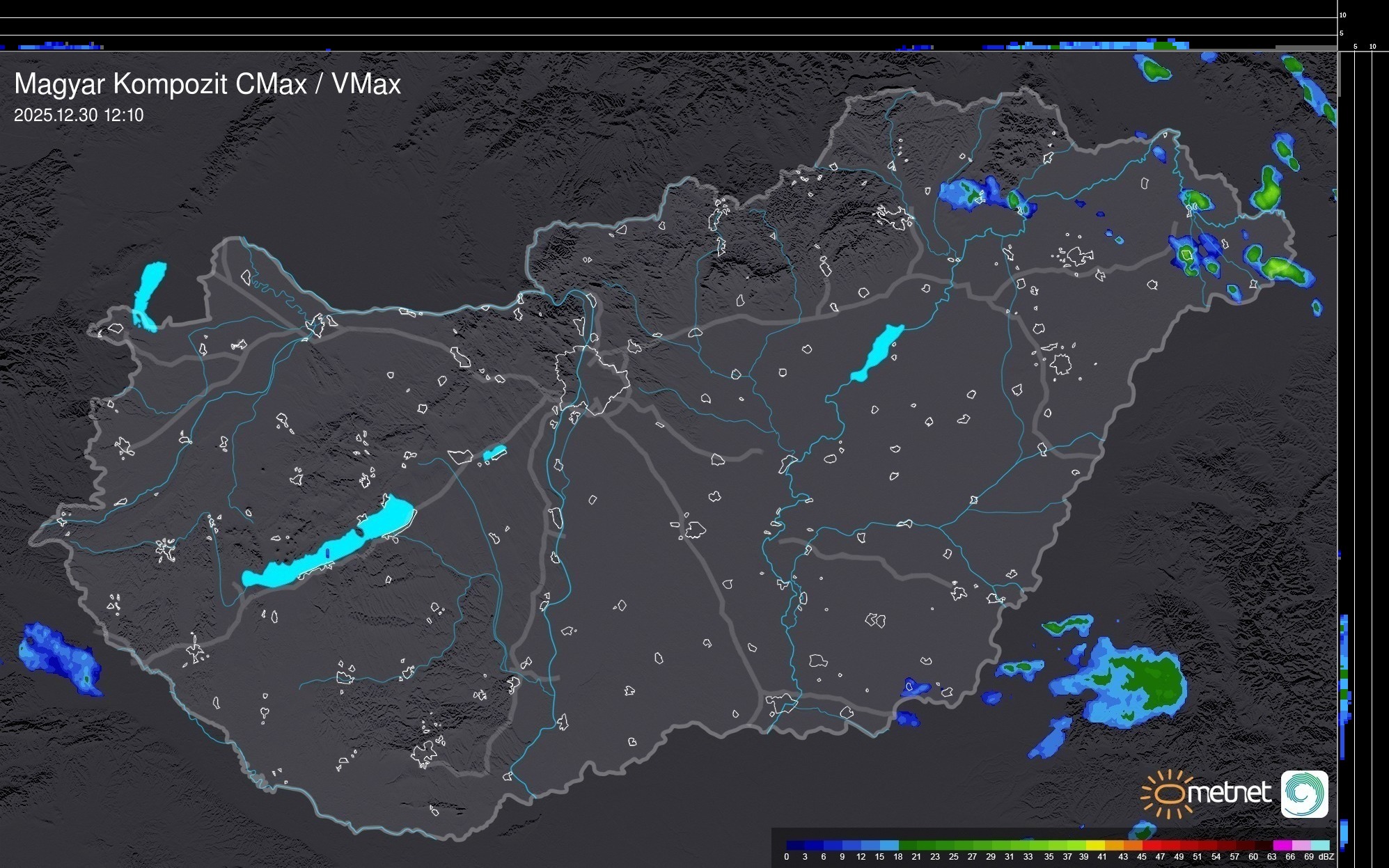Click the Magyar Kompozit CMax / VMax title
This screenshot has width=1389, height=868.
207,84
